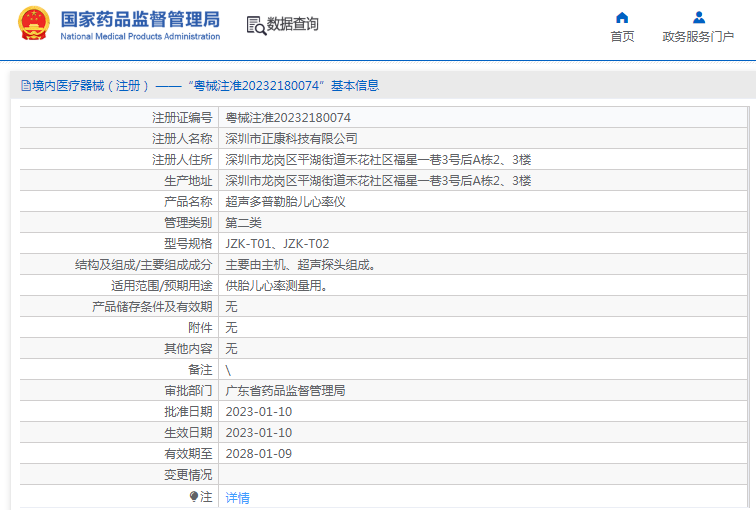Open the 详情 details link
This screenshot has height=510, width=756.
(237, 497)
